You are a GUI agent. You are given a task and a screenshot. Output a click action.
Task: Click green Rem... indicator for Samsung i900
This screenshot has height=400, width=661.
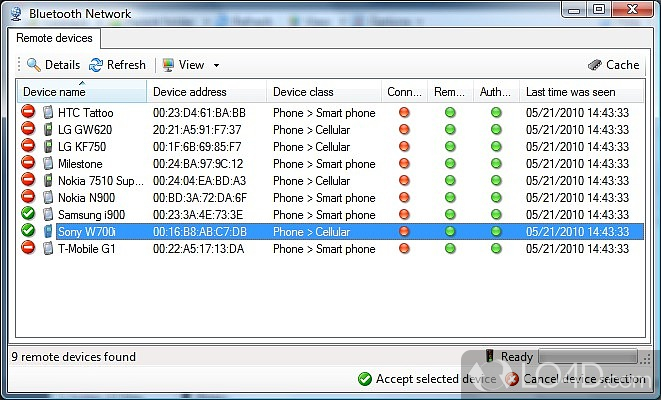(450, 214)
